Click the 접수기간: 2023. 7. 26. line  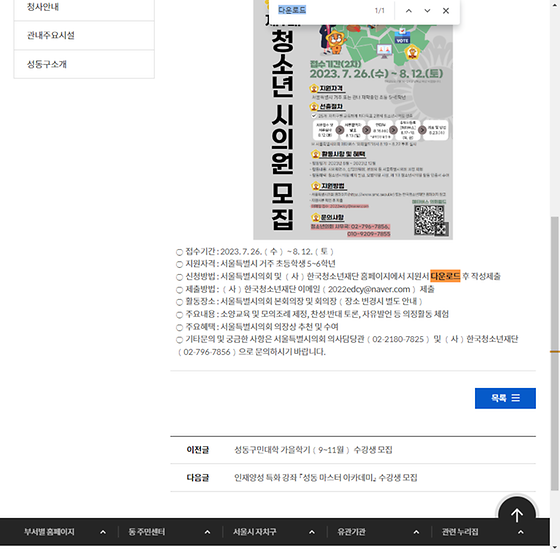[x=255, y=252]
